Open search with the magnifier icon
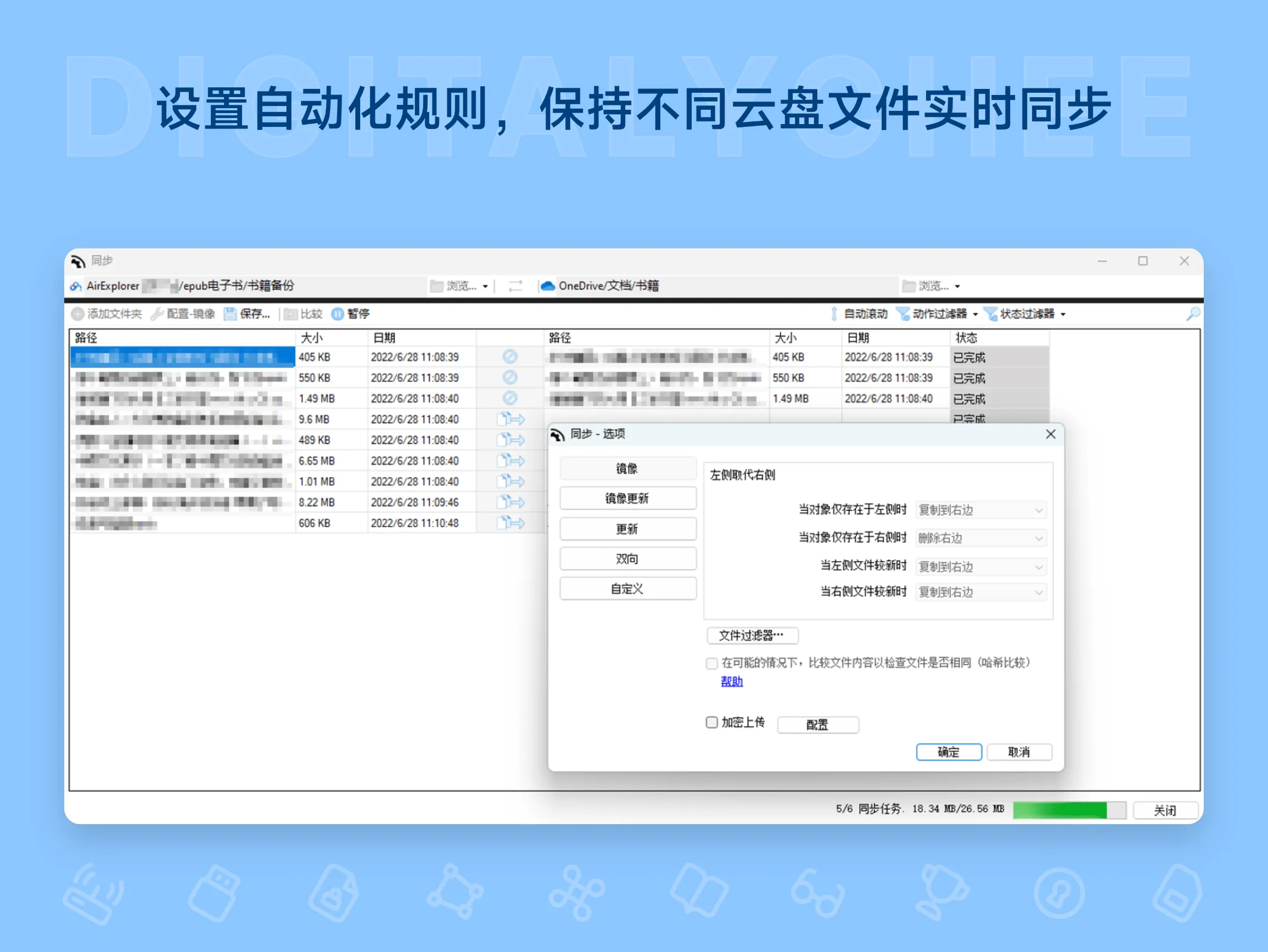The image size is (1268, 952). point(1194,313)
